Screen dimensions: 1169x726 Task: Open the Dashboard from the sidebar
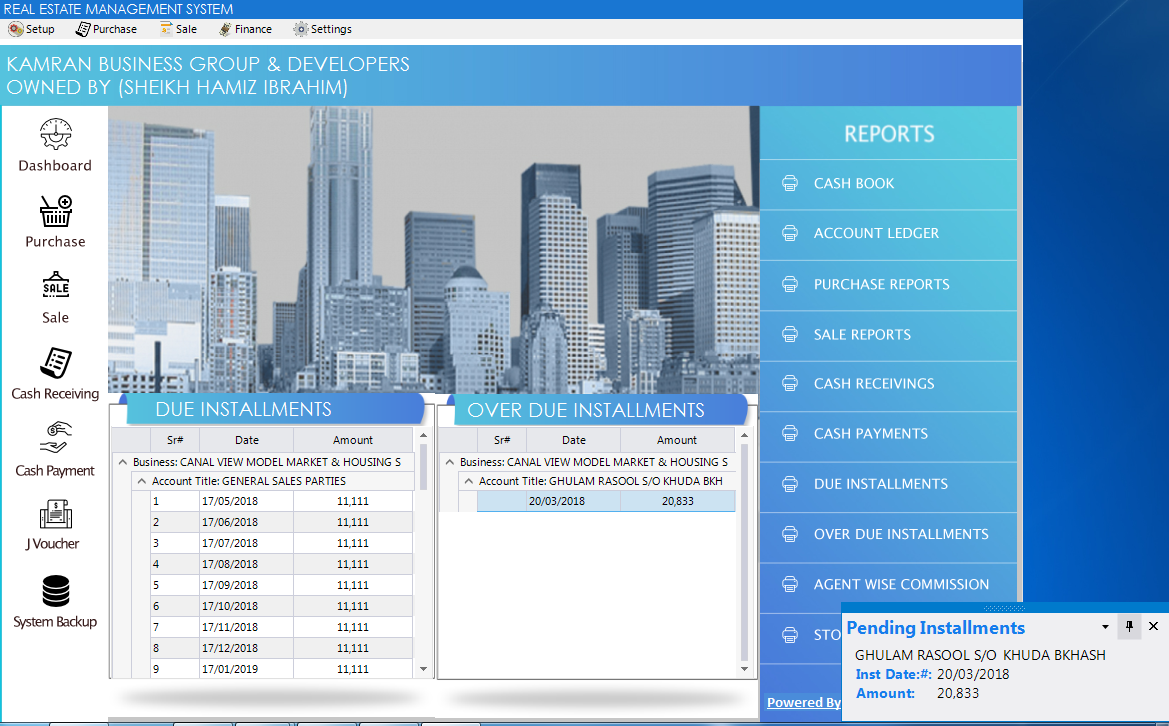coord(55,145)
